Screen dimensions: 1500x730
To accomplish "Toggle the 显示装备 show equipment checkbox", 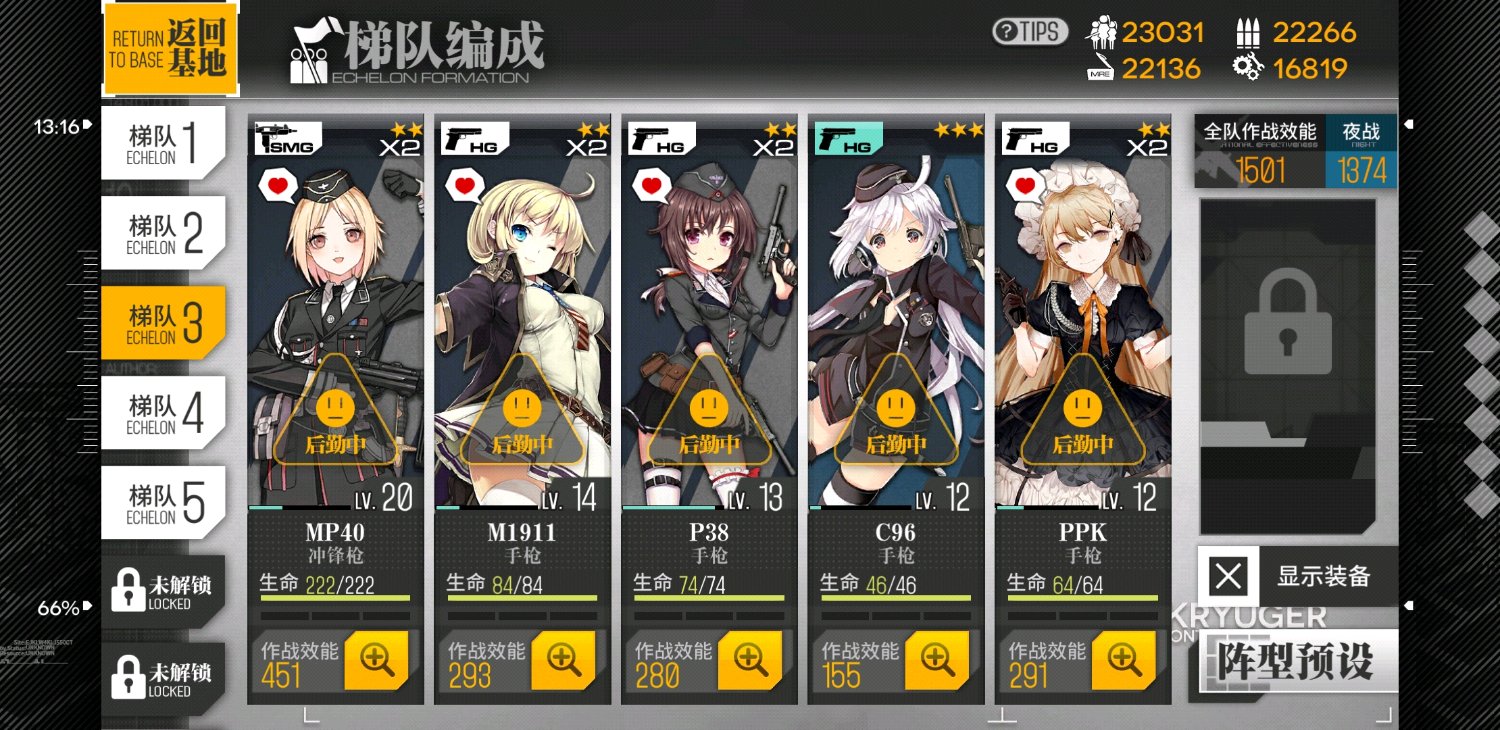I will click(x=1228, y=576).
